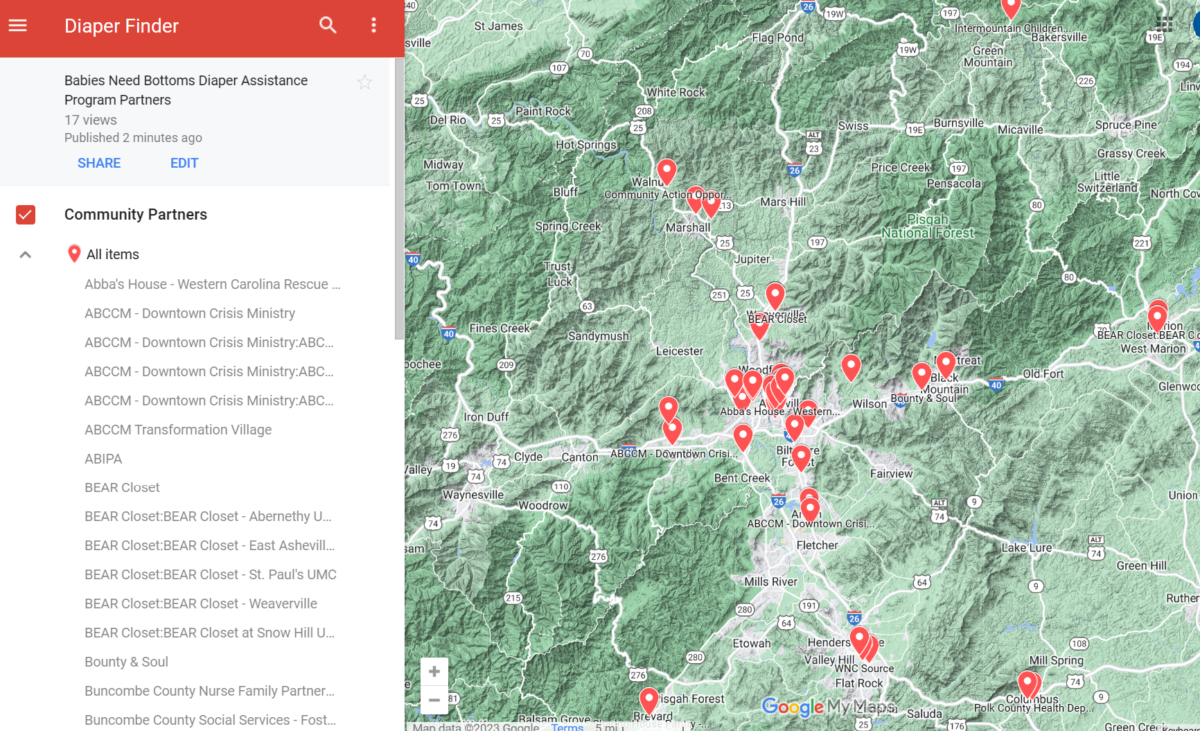The width and height of the screenshot is (1200, 731).
Task: Star this map as a favorite
Action: coord(365,82)
